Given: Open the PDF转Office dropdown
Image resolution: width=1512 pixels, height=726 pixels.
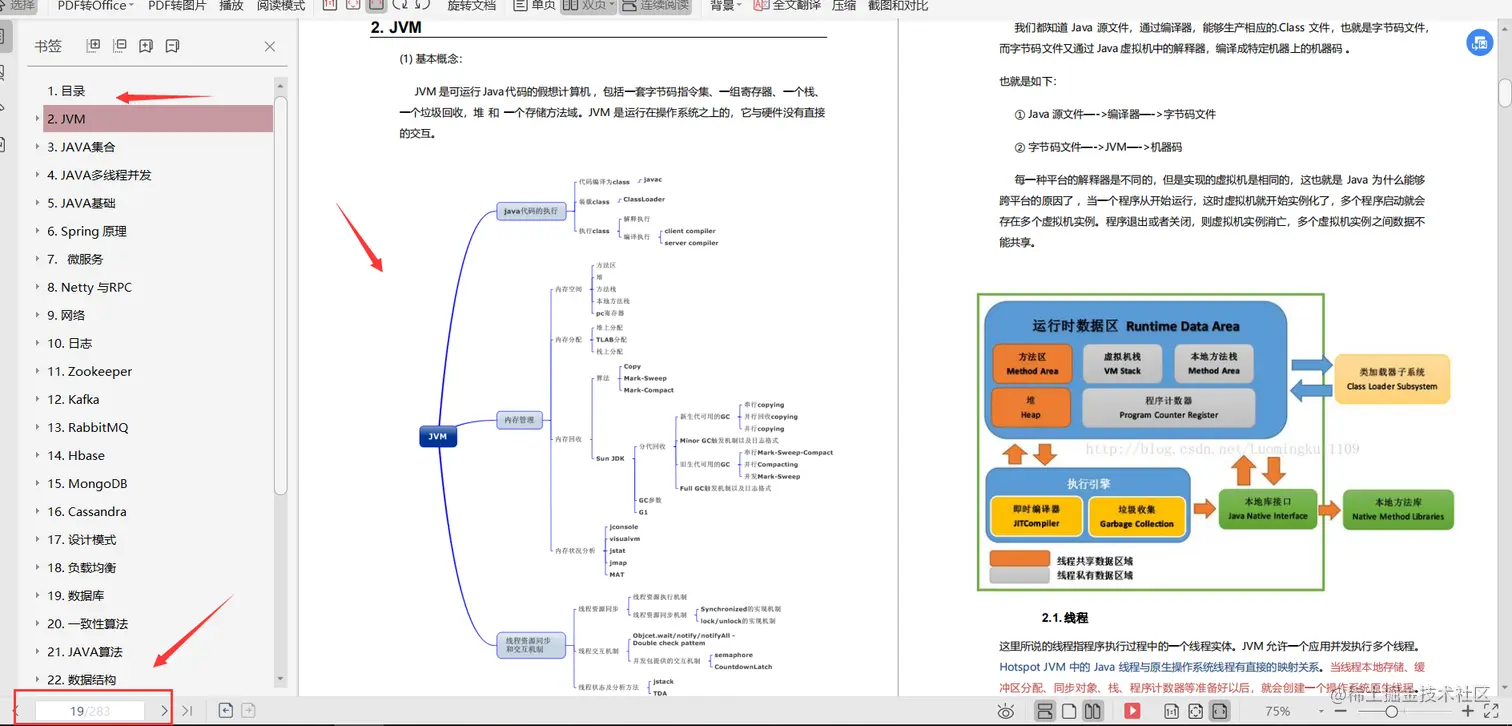Looking at the screenshot, I should coord(92,6).
